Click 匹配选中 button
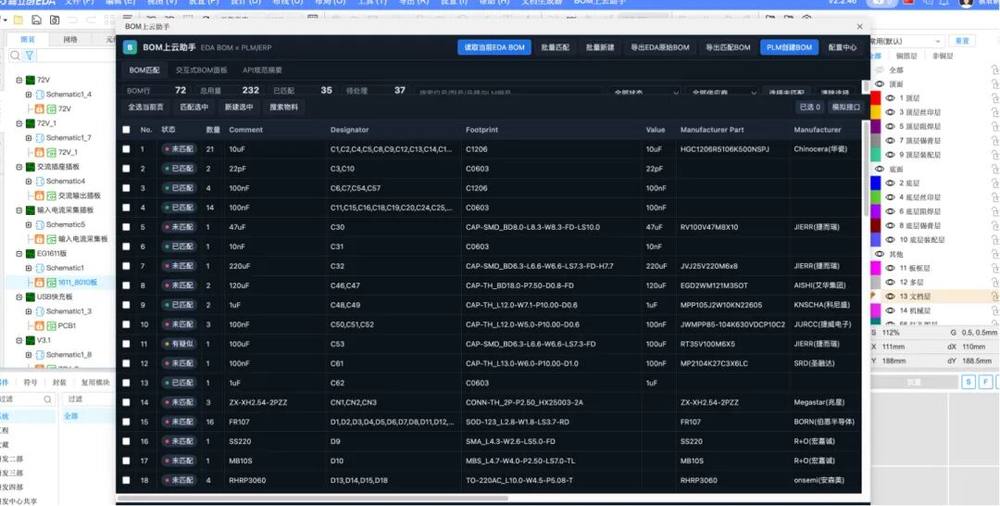1000x506 pixels. 194,107
